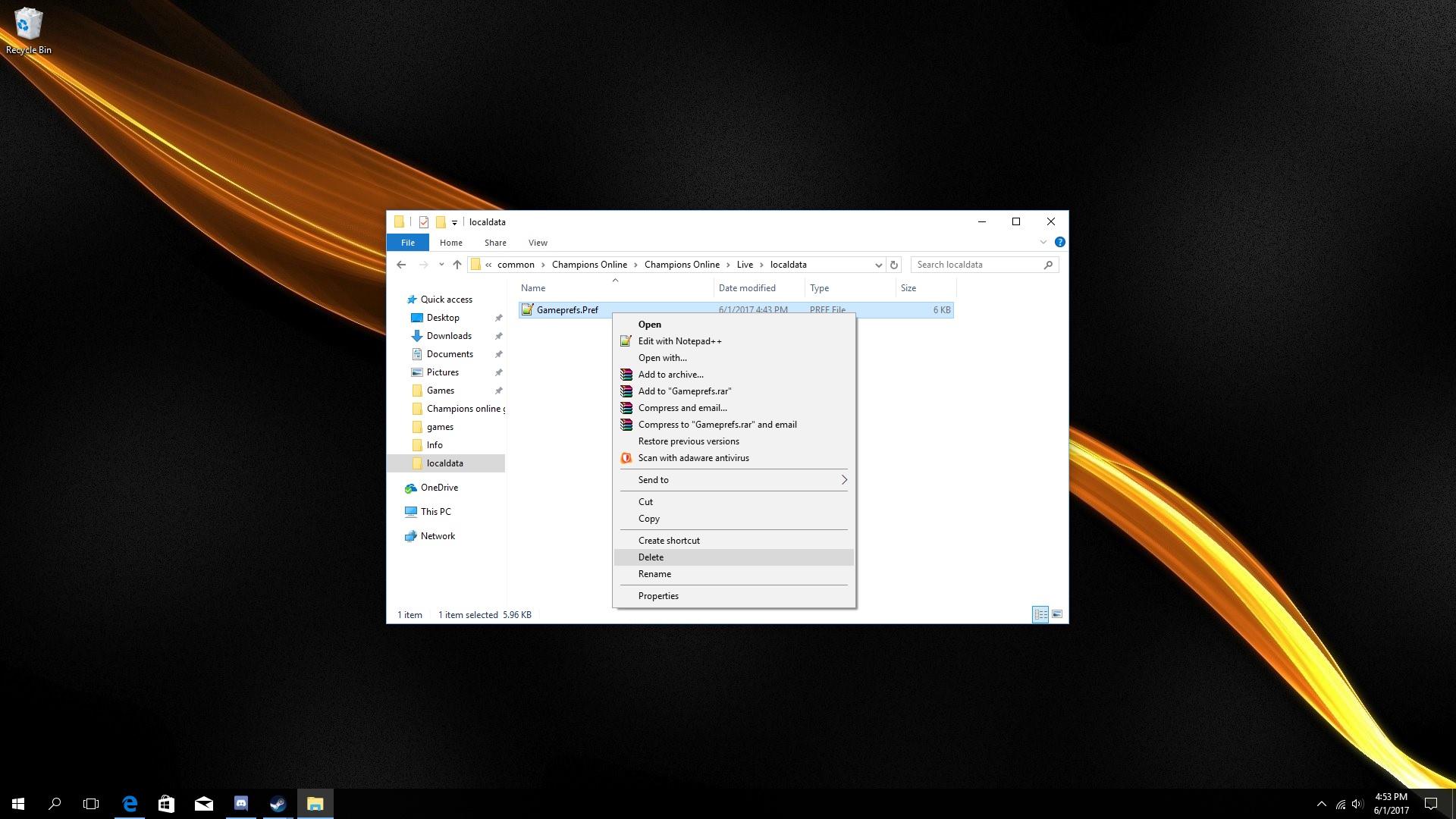
Task: Select Downloads in Quick access
Action: [449, 336]
